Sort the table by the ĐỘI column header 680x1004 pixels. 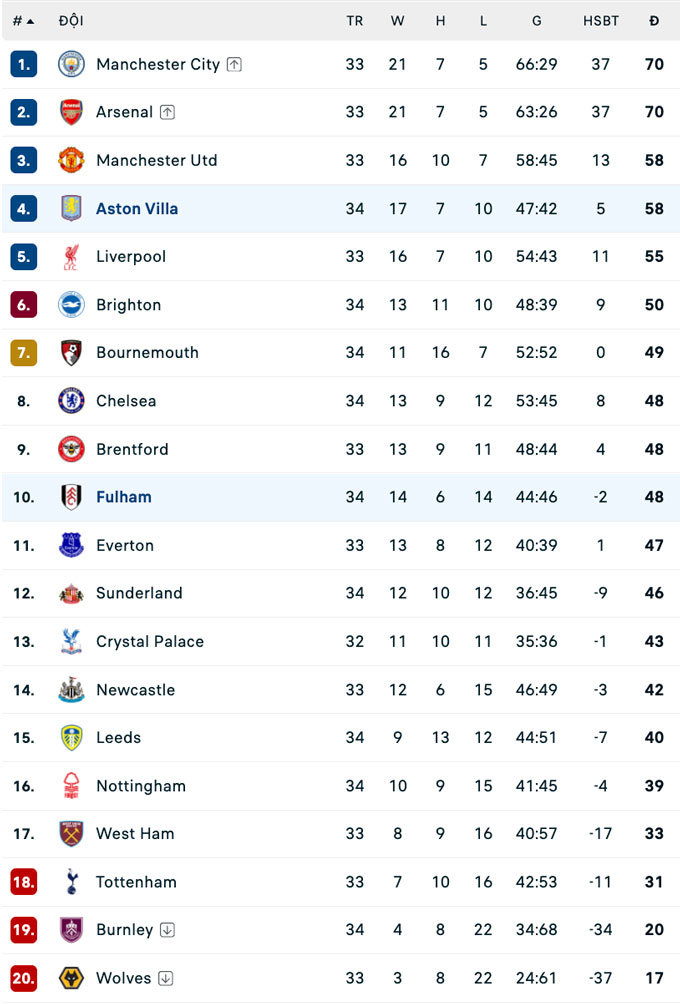[71, 19]
